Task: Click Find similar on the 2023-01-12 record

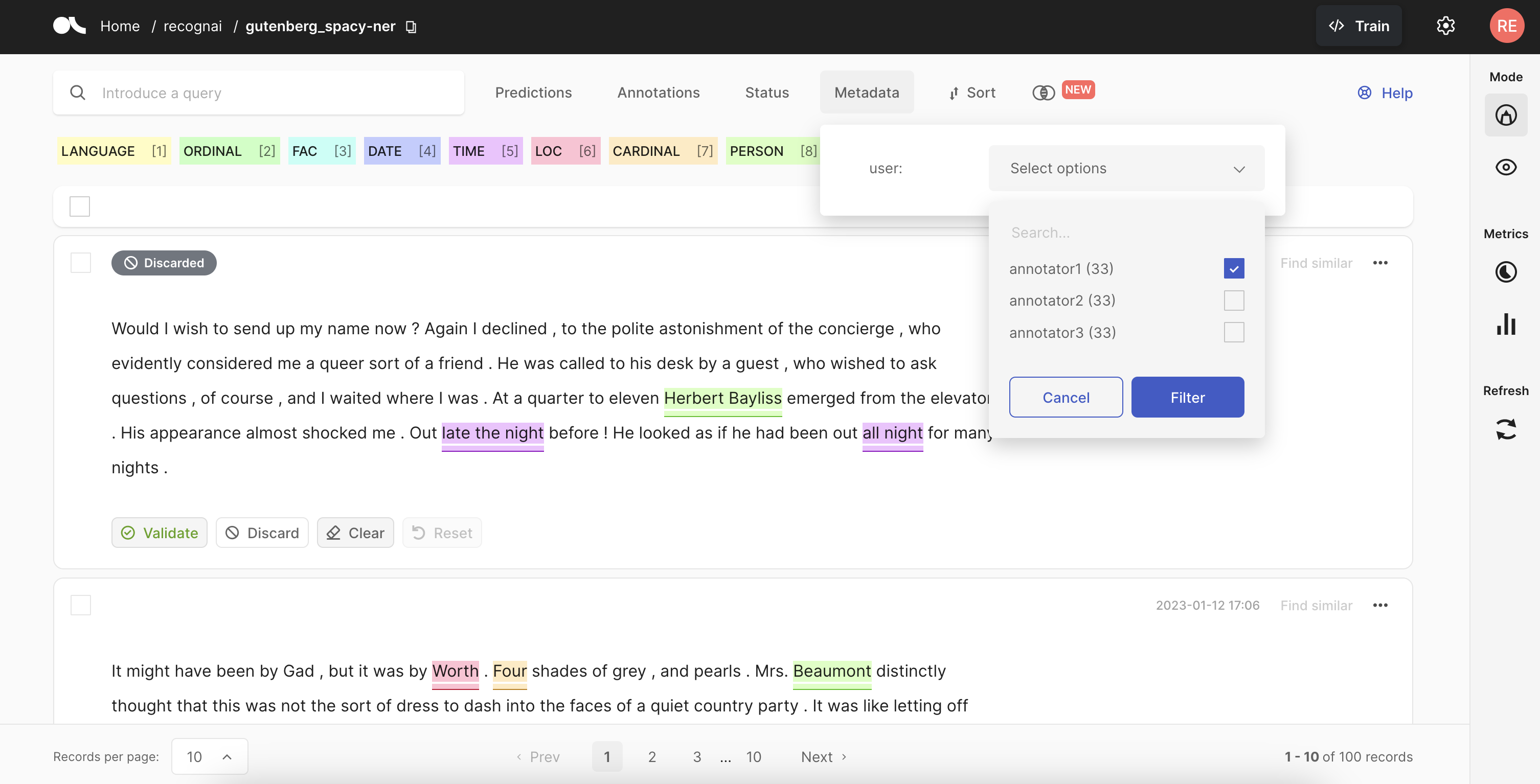Action: 1316,605
